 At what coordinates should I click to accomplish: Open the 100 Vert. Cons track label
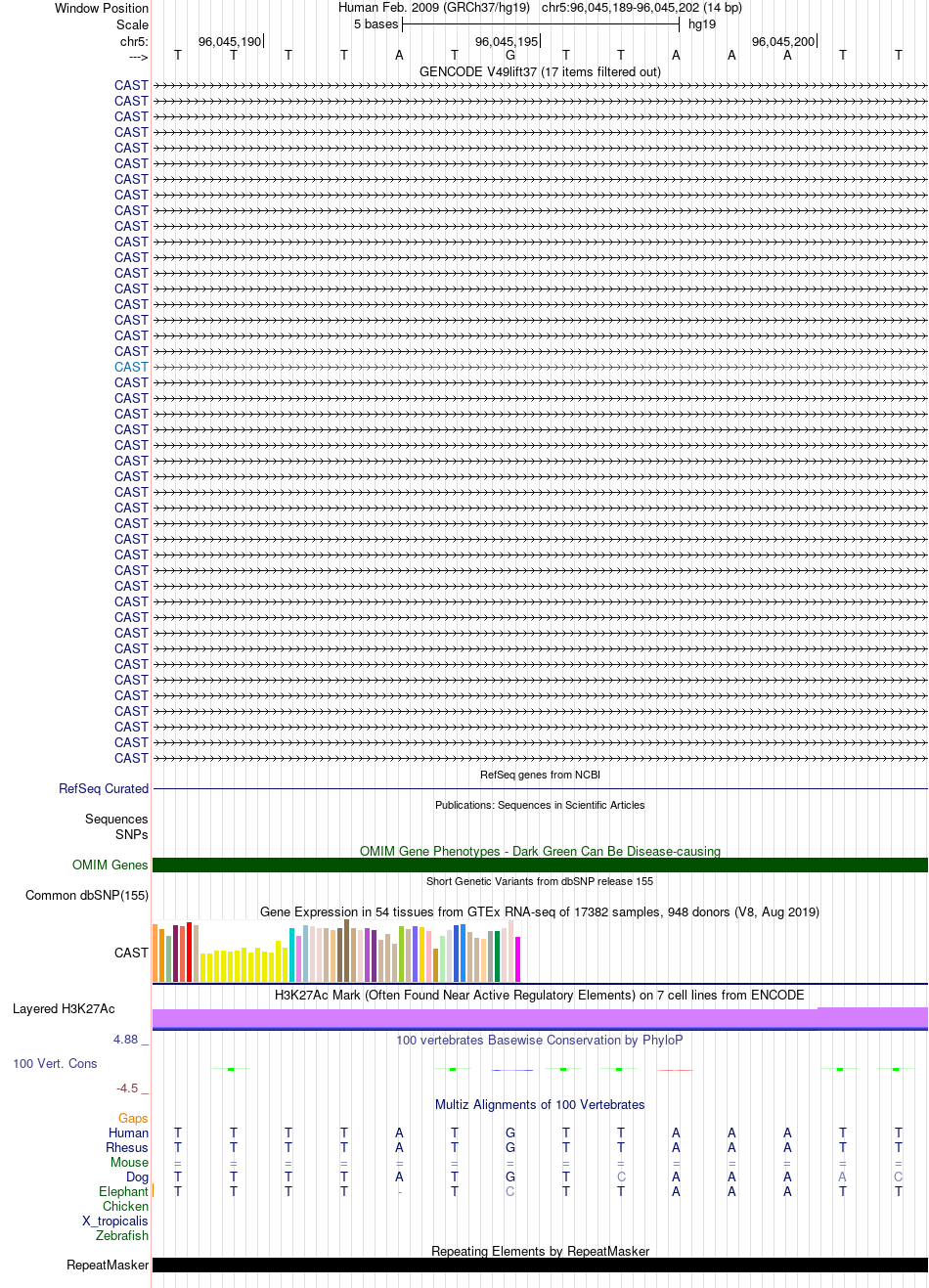click(55, 1063)
